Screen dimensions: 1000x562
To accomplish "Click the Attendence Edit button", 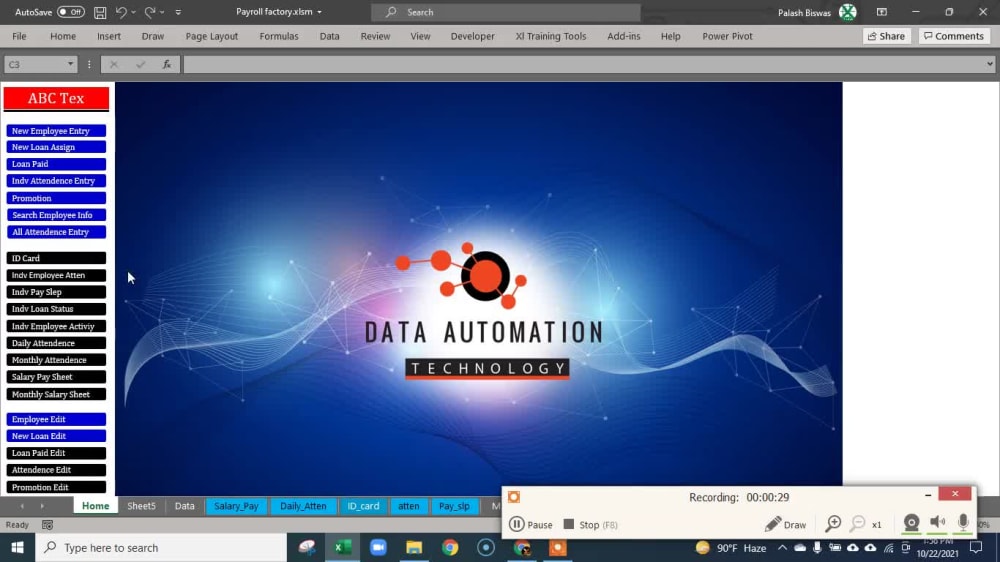I will (56, 470).
